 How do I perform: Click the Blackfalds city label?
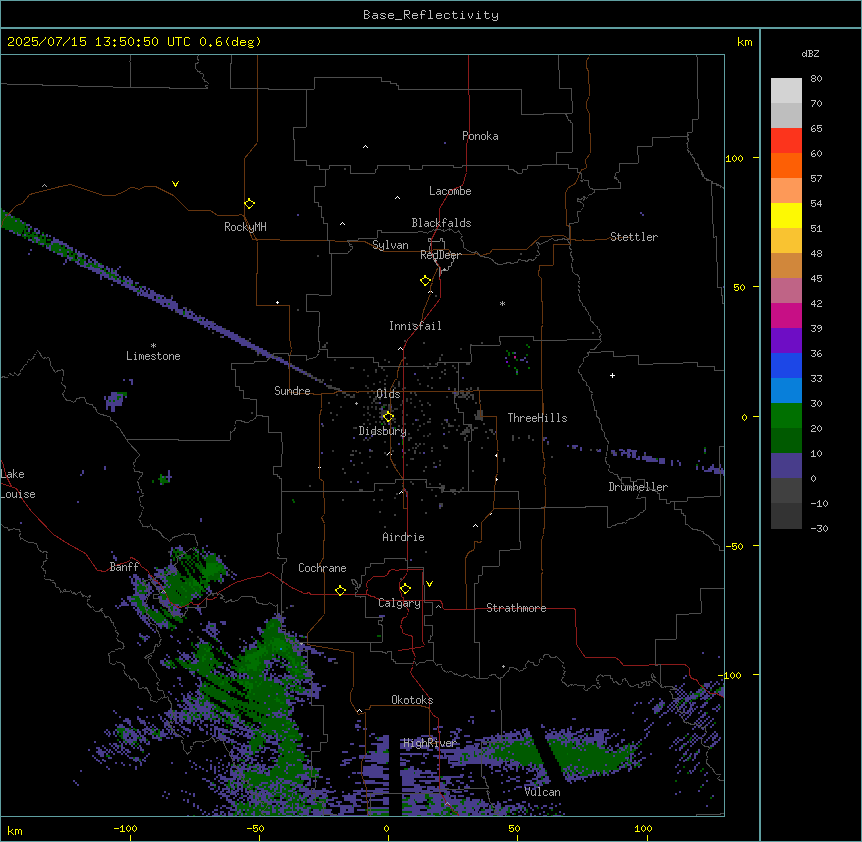[441, 223]
